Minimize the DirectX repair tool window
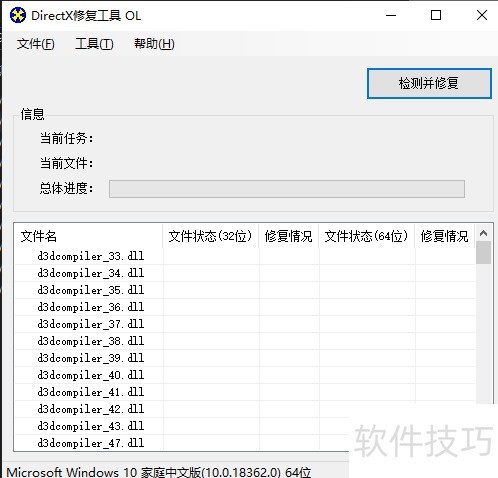This screenshot has width=498, height=478. click(391, 15)
